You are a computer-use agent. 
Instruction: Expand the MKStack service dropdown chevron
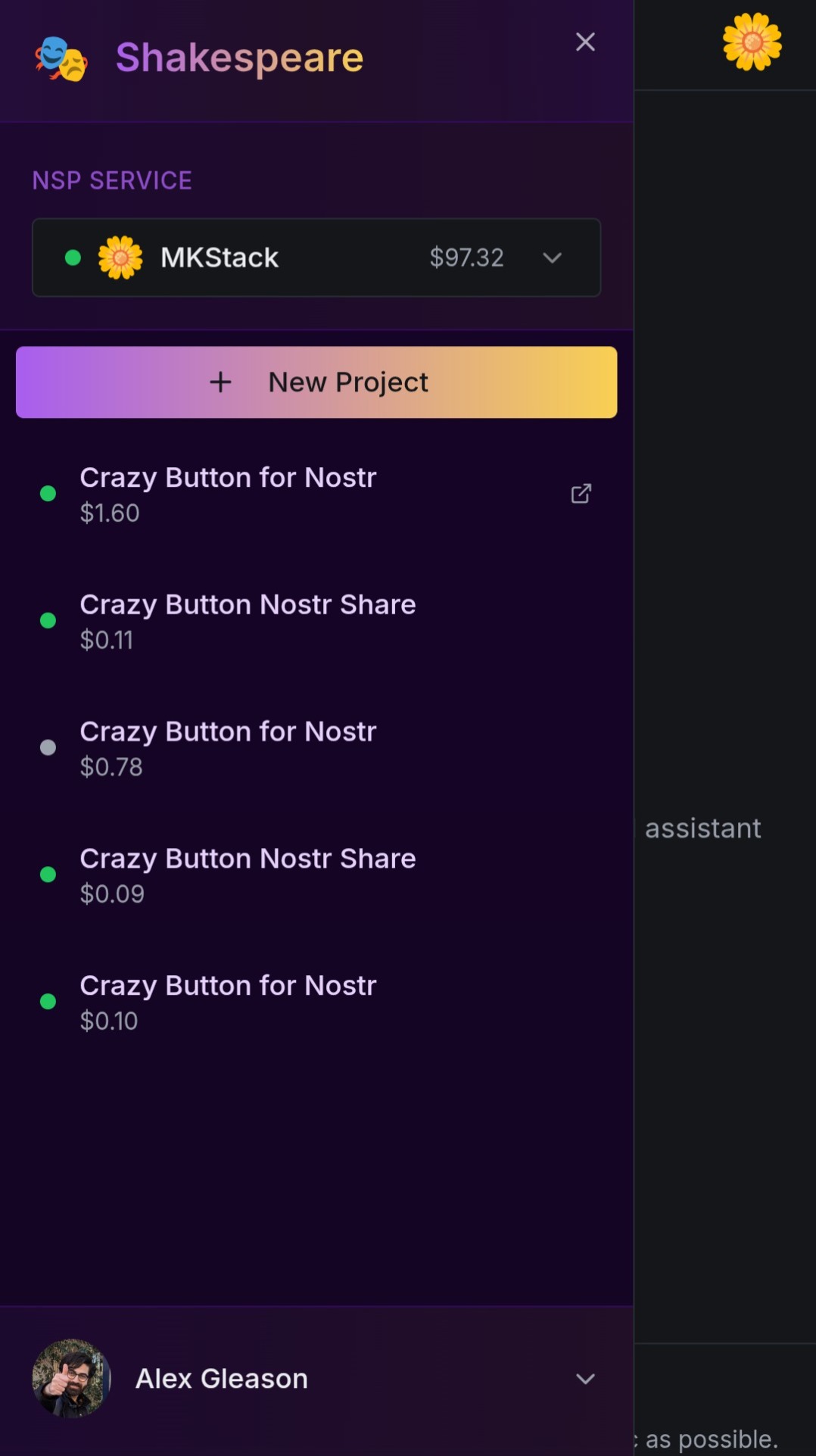[x=553, y=257]
